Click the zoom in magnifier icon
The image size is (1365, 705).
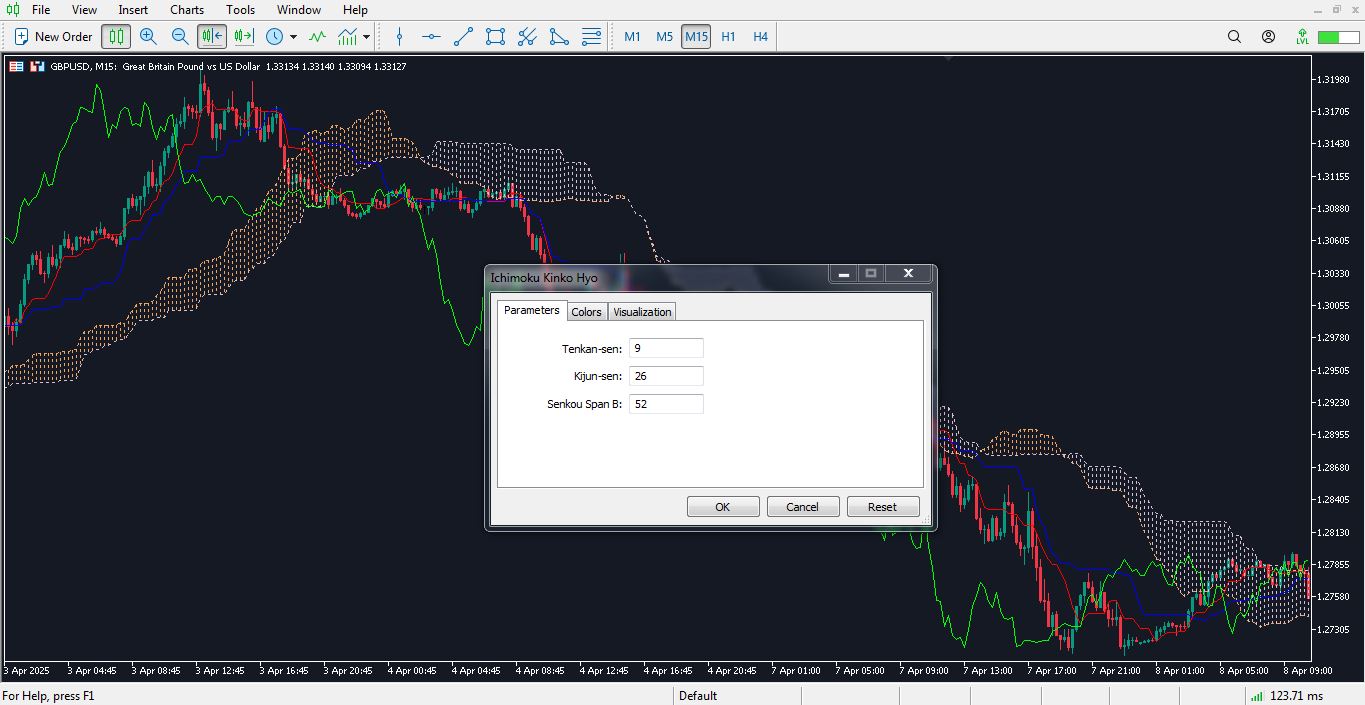(x=148, y=37)
